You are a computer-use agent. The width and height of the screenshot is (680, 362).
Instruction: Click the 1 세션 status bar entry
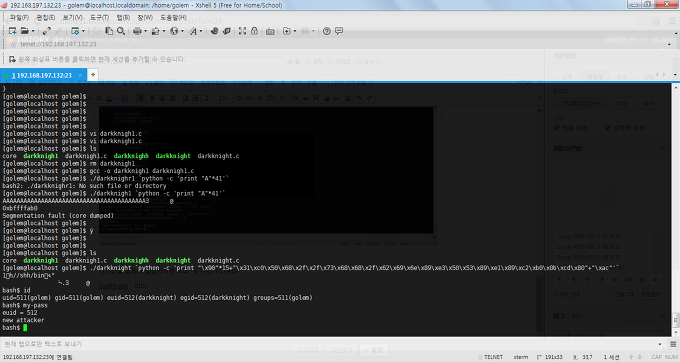click(611, 357)
